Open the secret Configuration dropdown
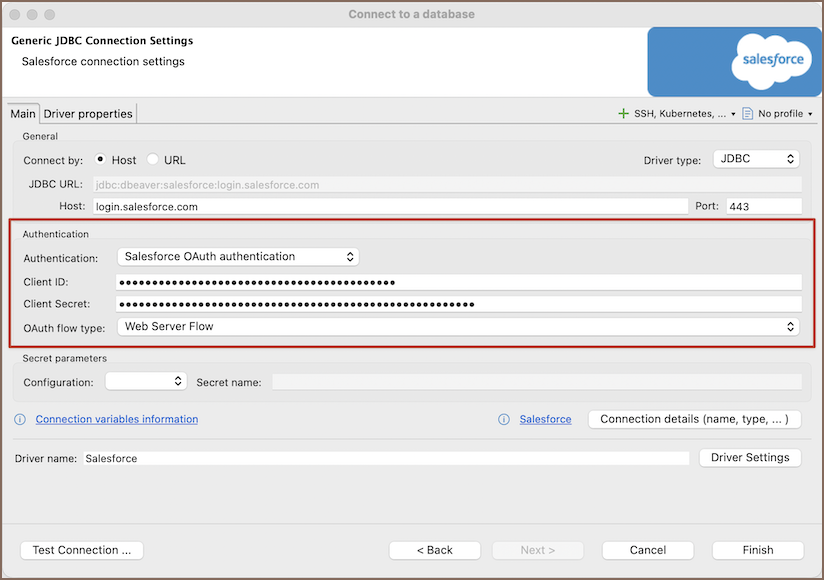This screenshot has height=580, width=824. point(146,381)
